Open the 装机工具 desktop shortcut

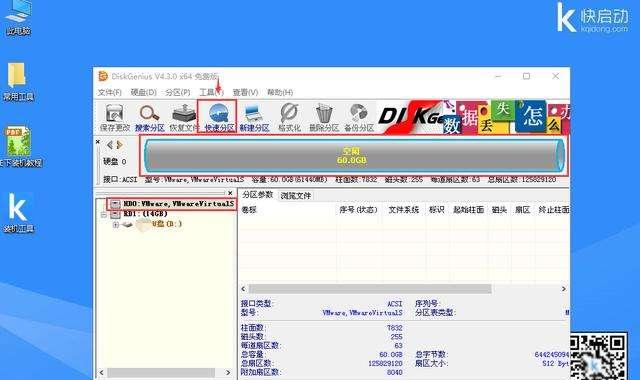pos(18,213)
